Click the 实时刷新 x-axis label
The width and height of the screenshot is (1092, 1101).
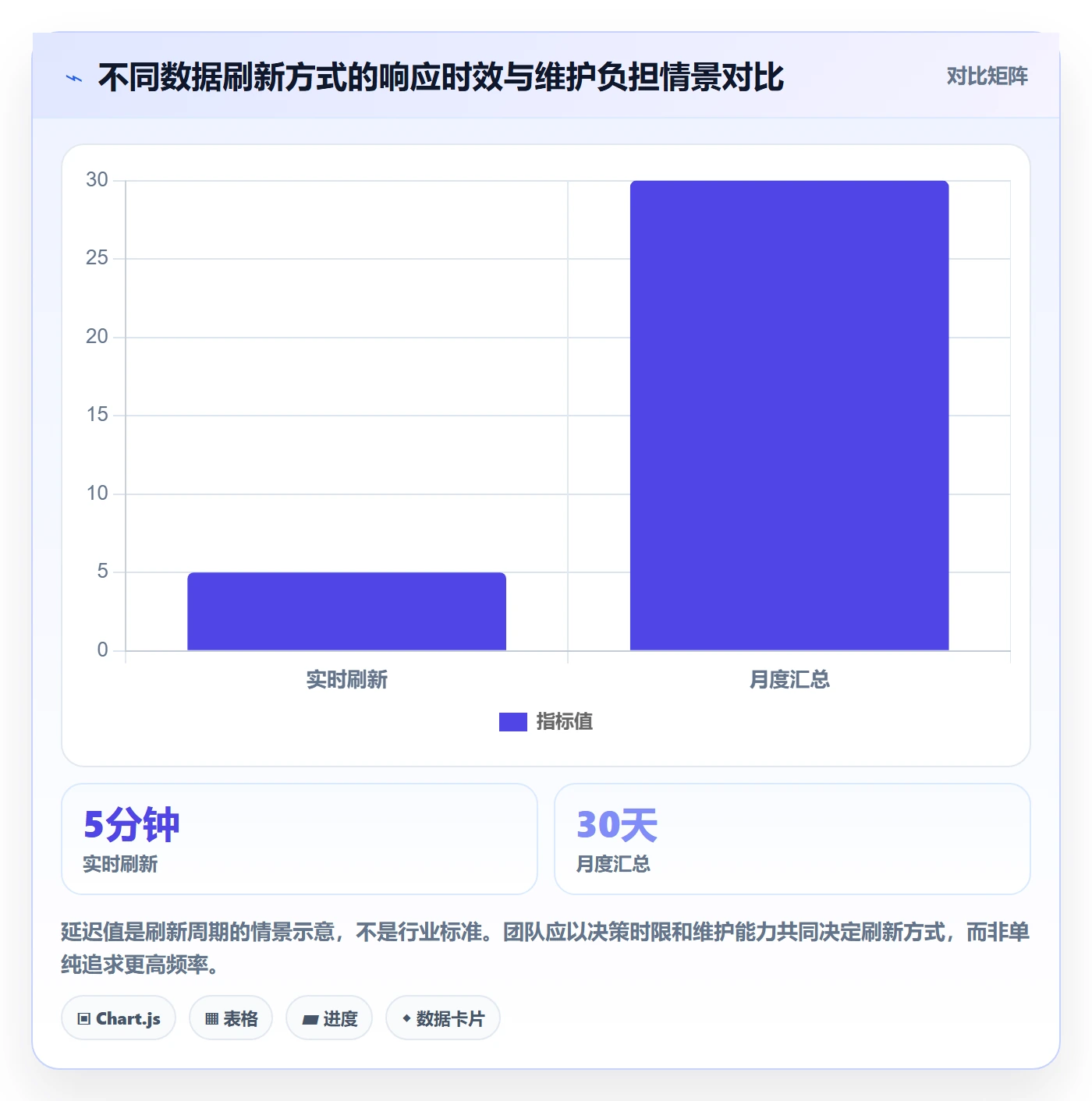(x=346, y=680)
